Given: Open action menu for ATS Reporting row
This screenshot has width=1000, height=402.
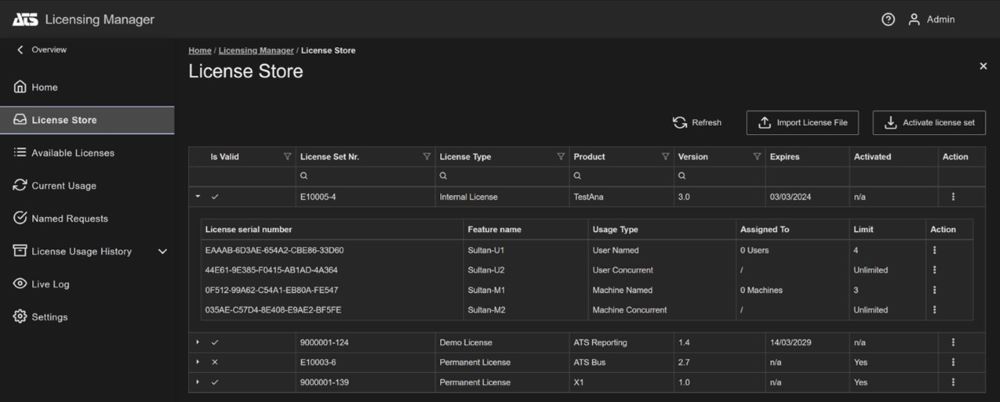Looking at the screenshot, I should 953,343.
